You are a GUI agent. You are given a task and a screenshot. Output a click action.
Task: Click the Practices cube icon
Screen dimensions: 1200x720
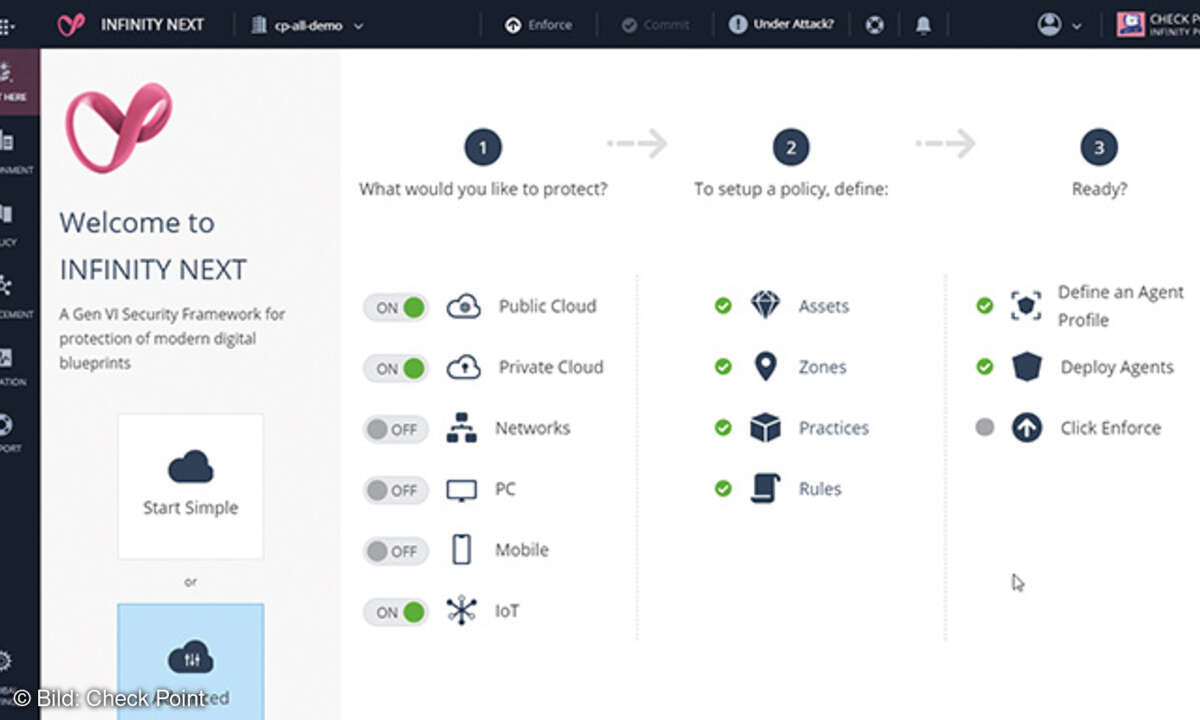coord(765,428)
